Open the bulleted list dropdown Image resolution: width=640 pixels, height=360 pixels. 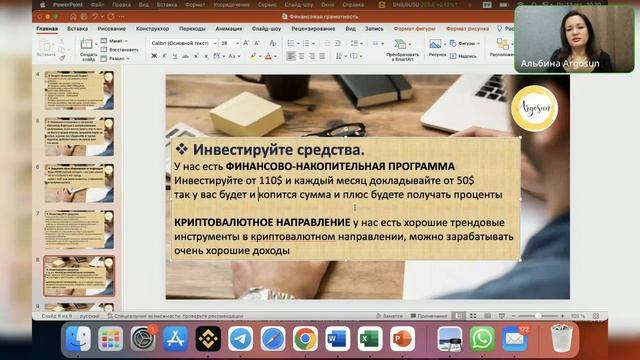click(x=298, y=43)
